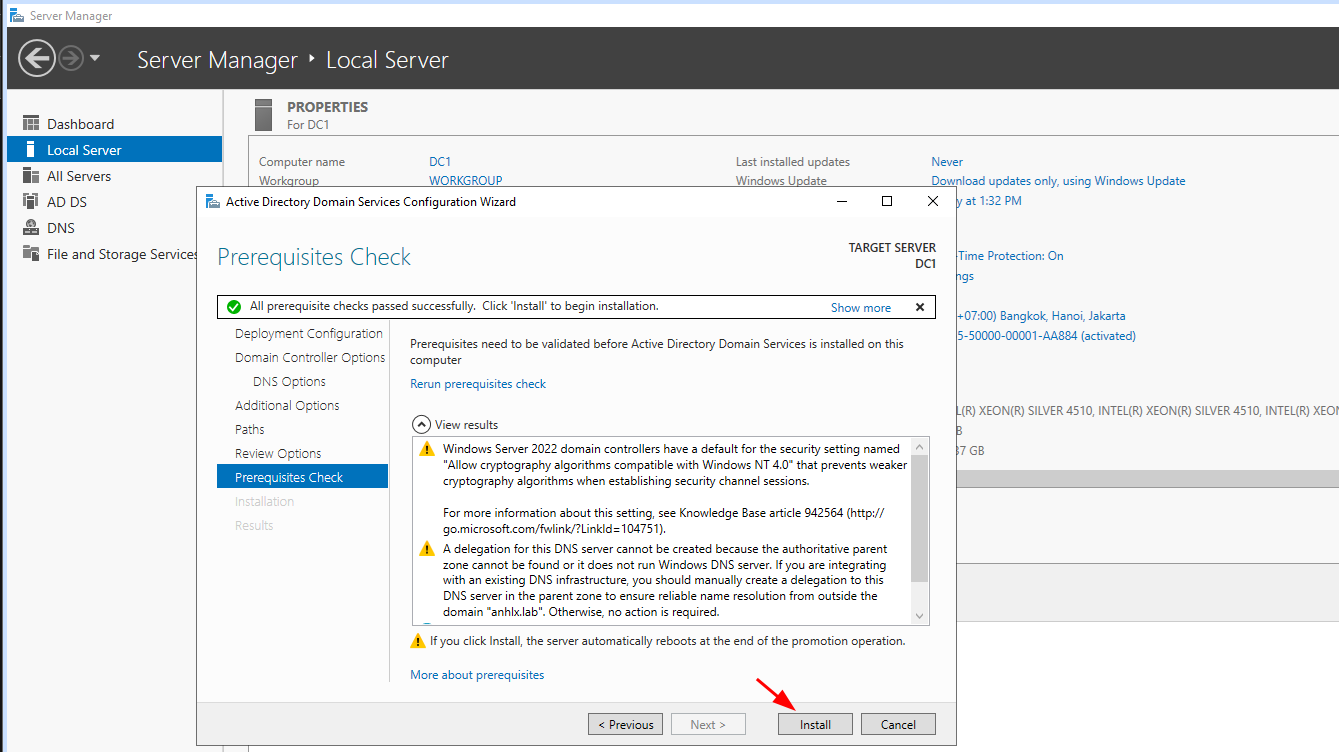Open More about prerequisites link
The width and height of the screenshot is (1339, 752).
point(477,675)
